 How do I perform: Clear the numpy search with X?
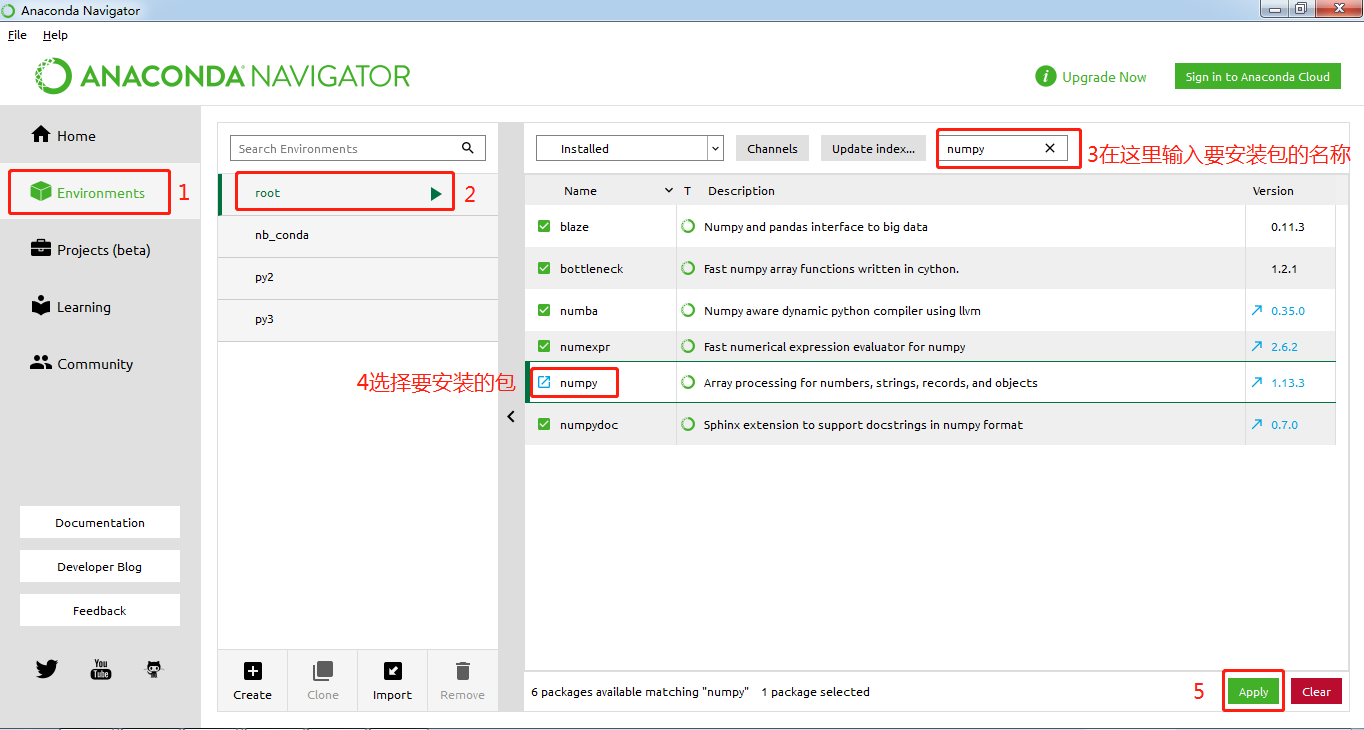[1050, 148]
